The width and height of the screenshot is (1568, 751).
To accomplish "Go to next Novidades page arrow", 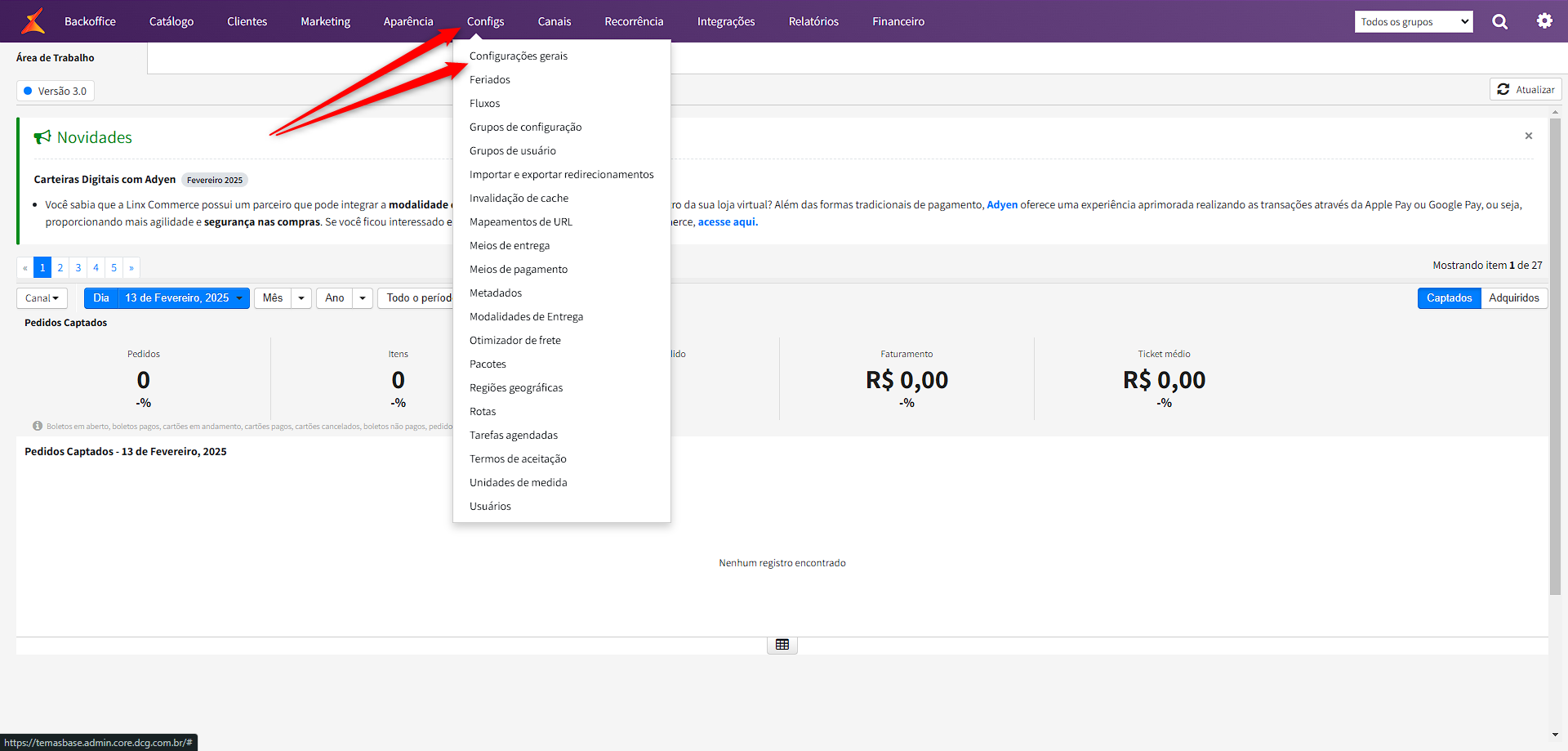I will 131,268.
